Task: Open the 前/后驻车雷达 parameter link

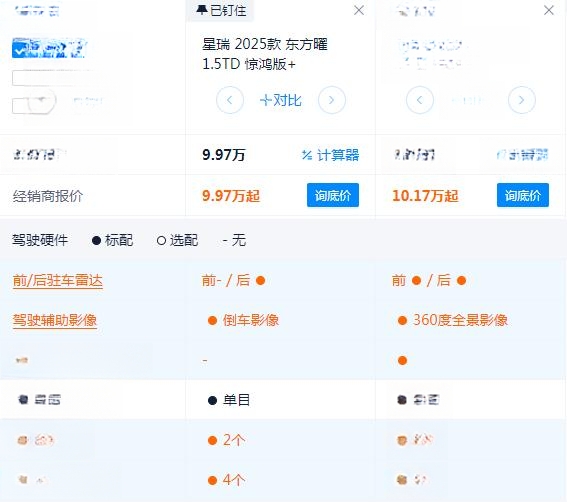Action: click(57, 281)
